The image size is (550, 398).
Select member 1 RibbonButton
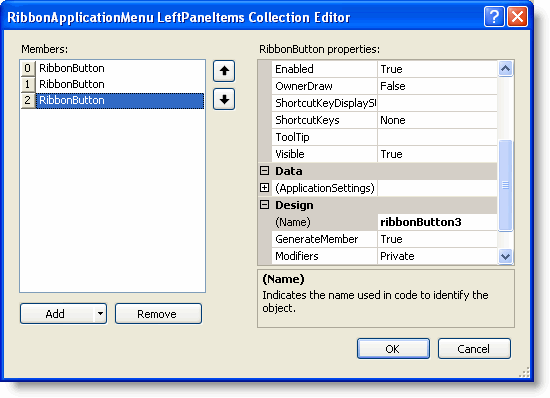pos(112,84)
